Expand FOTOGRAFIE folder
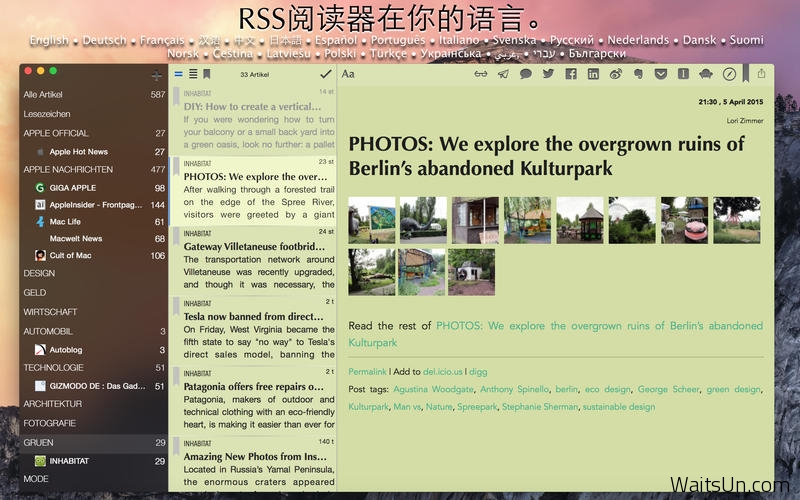 [94, 423]
